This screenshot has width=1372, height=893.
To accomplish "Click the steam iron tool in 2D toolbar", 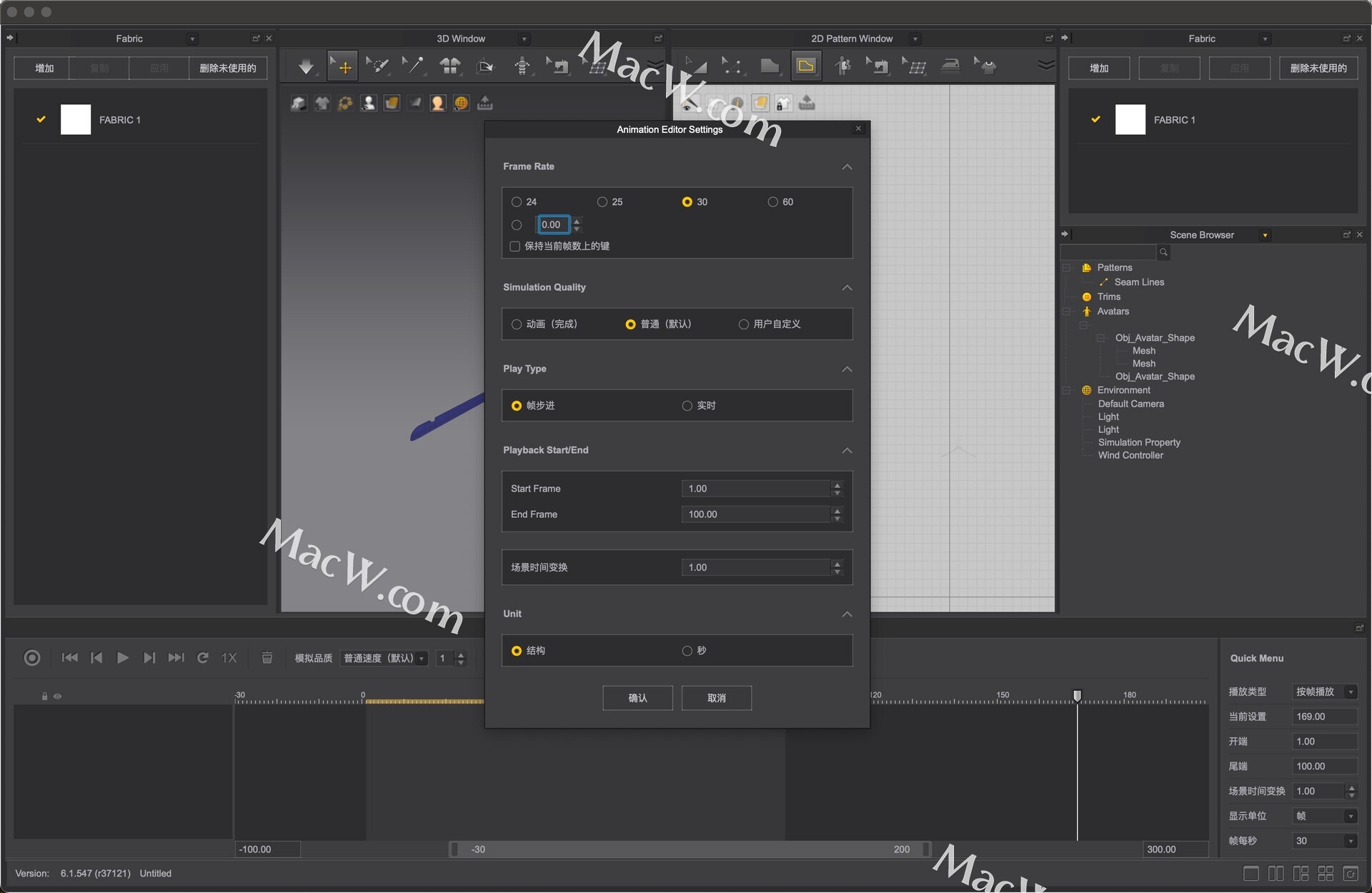I will point(950,66).
